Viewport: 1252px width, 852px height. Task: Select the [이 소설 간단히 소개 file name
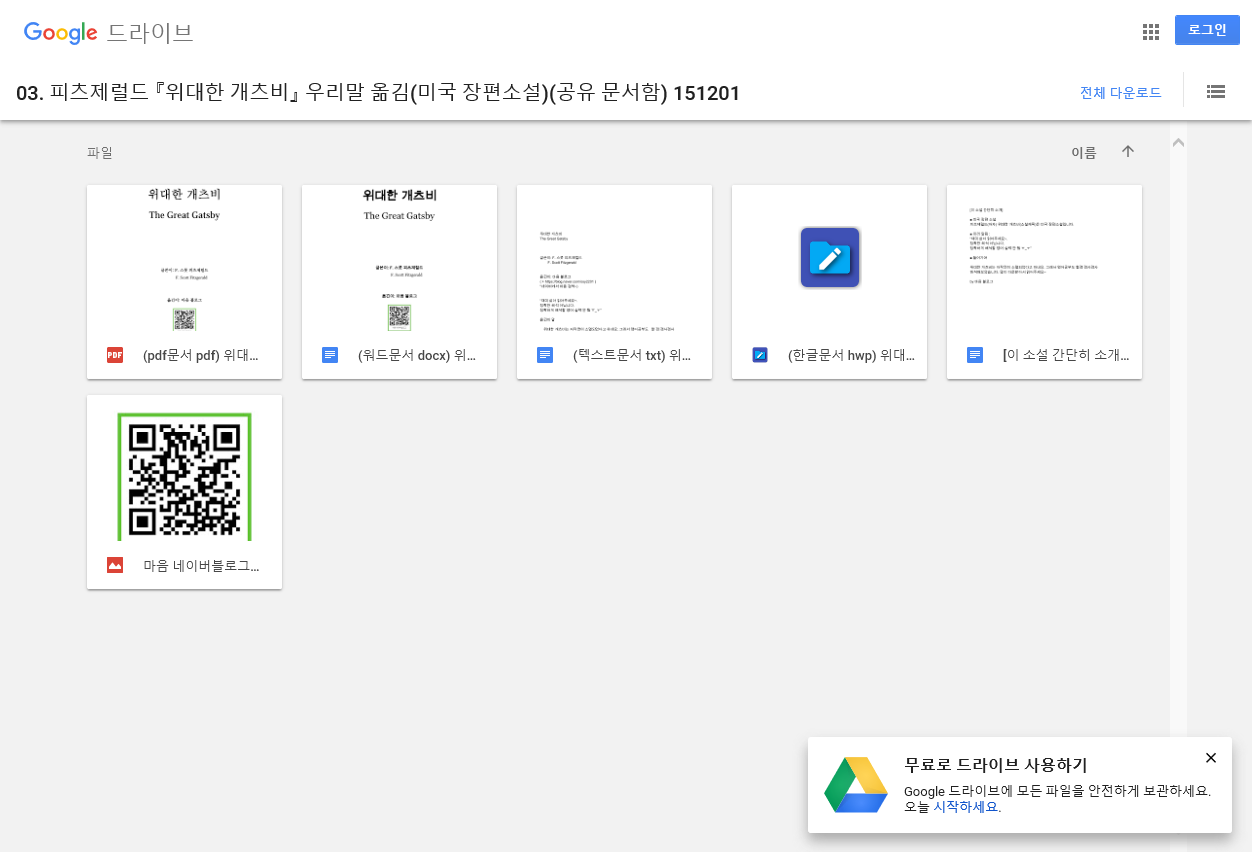[x=1066, y=355]
